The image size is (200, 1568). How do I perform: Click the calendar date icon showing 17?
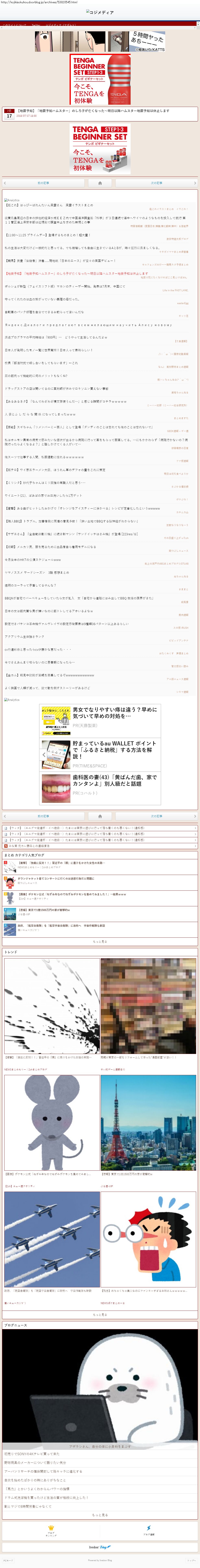pos(9,114)
